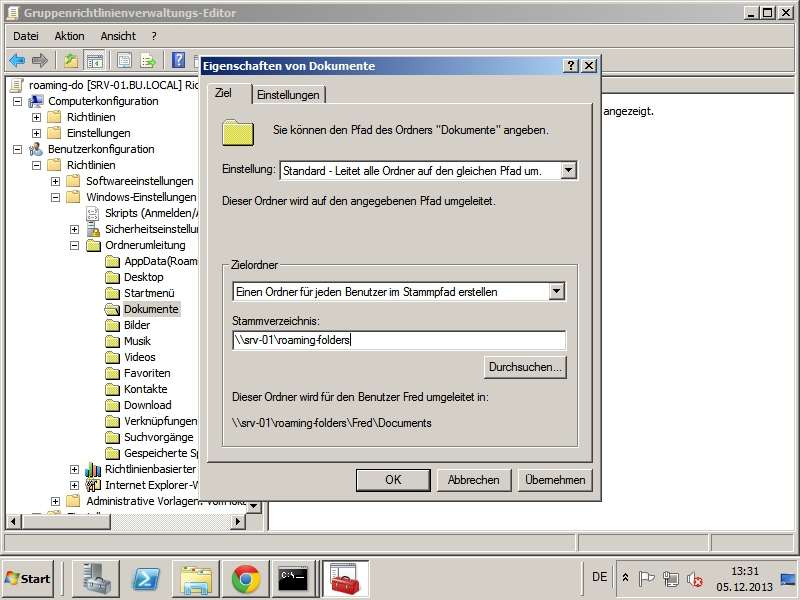The height and width of the screenshot is (600, 800).
Task: Select the Startmenü folder in tree
Action: (149, 293)
